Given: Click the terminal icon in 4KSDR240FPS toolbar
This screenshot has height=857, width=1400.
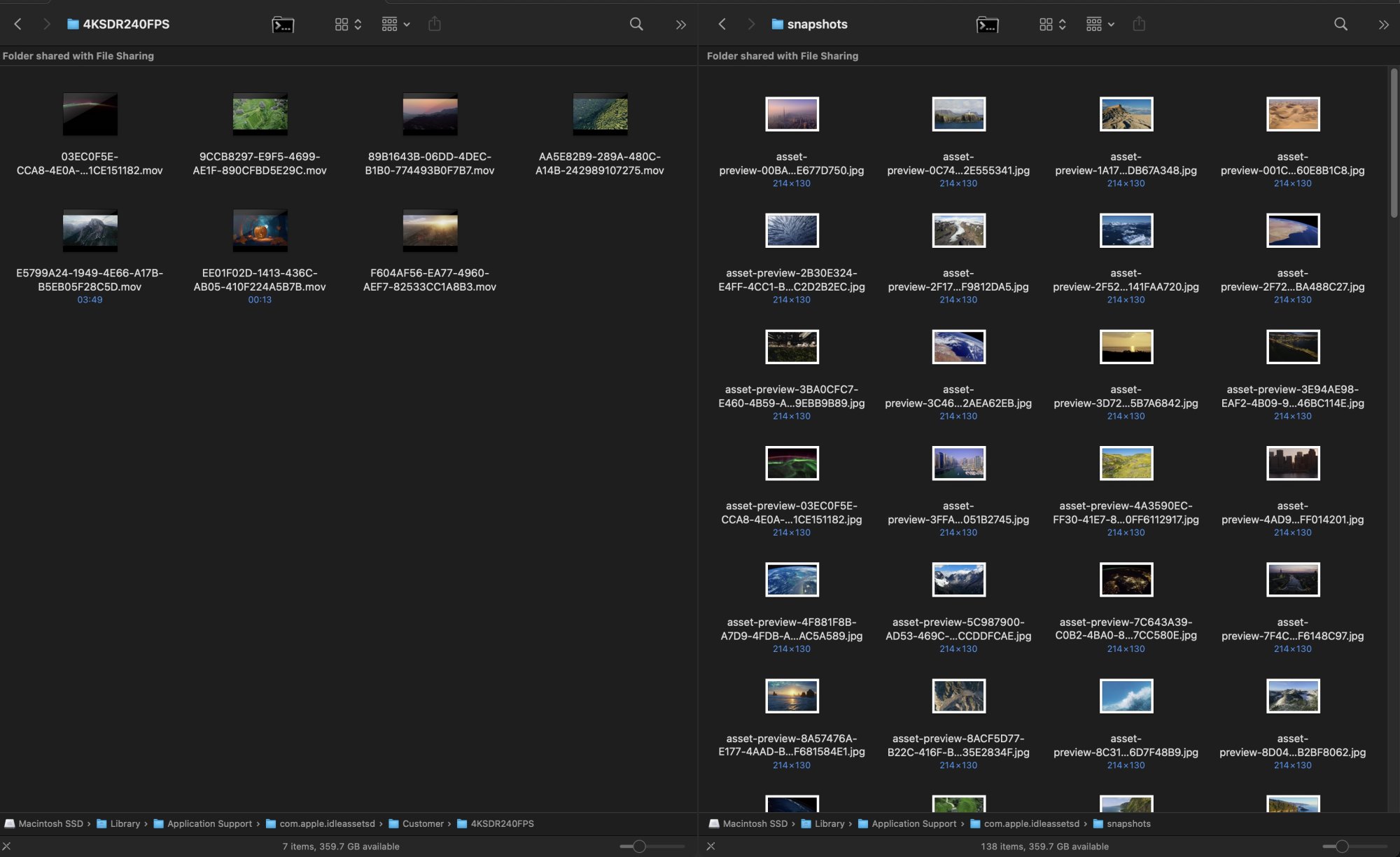Looking at the screenshot, I should click(283, 25).
